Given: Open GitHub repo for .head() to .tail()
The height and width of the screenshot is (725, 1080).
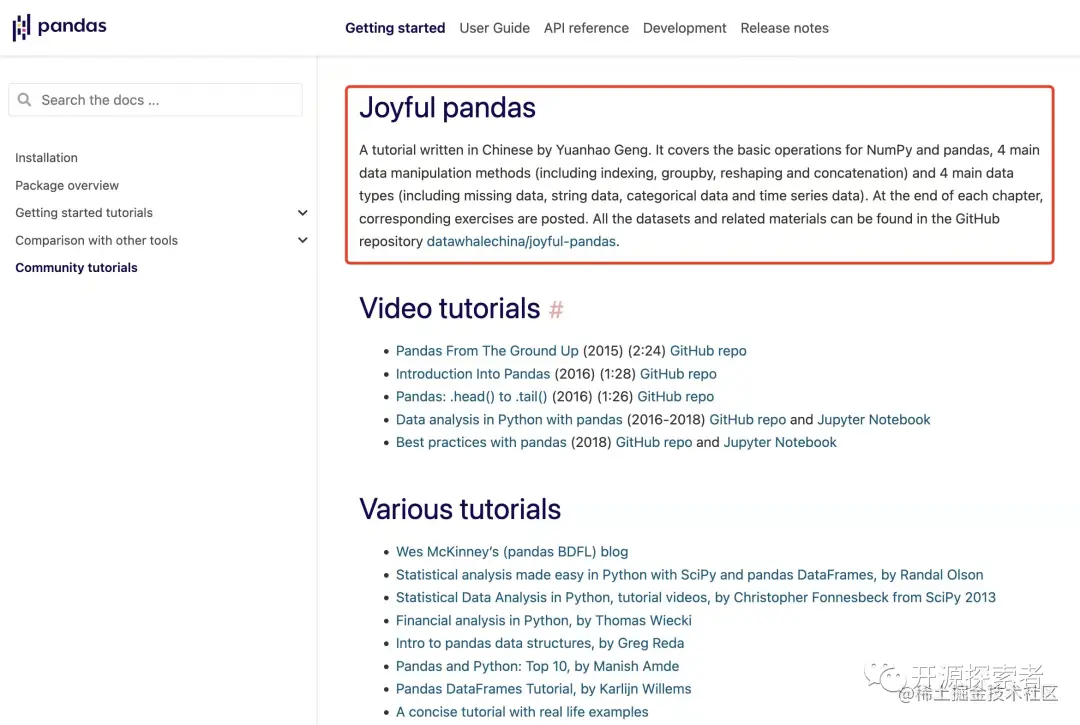Looking at the screenshot, I should pos(676,397).
